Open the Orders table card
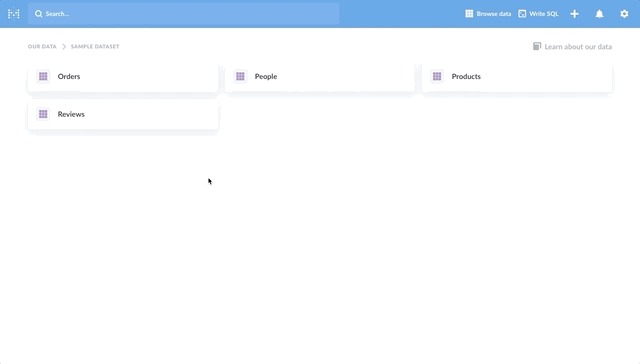 click(x=123, y=77)
